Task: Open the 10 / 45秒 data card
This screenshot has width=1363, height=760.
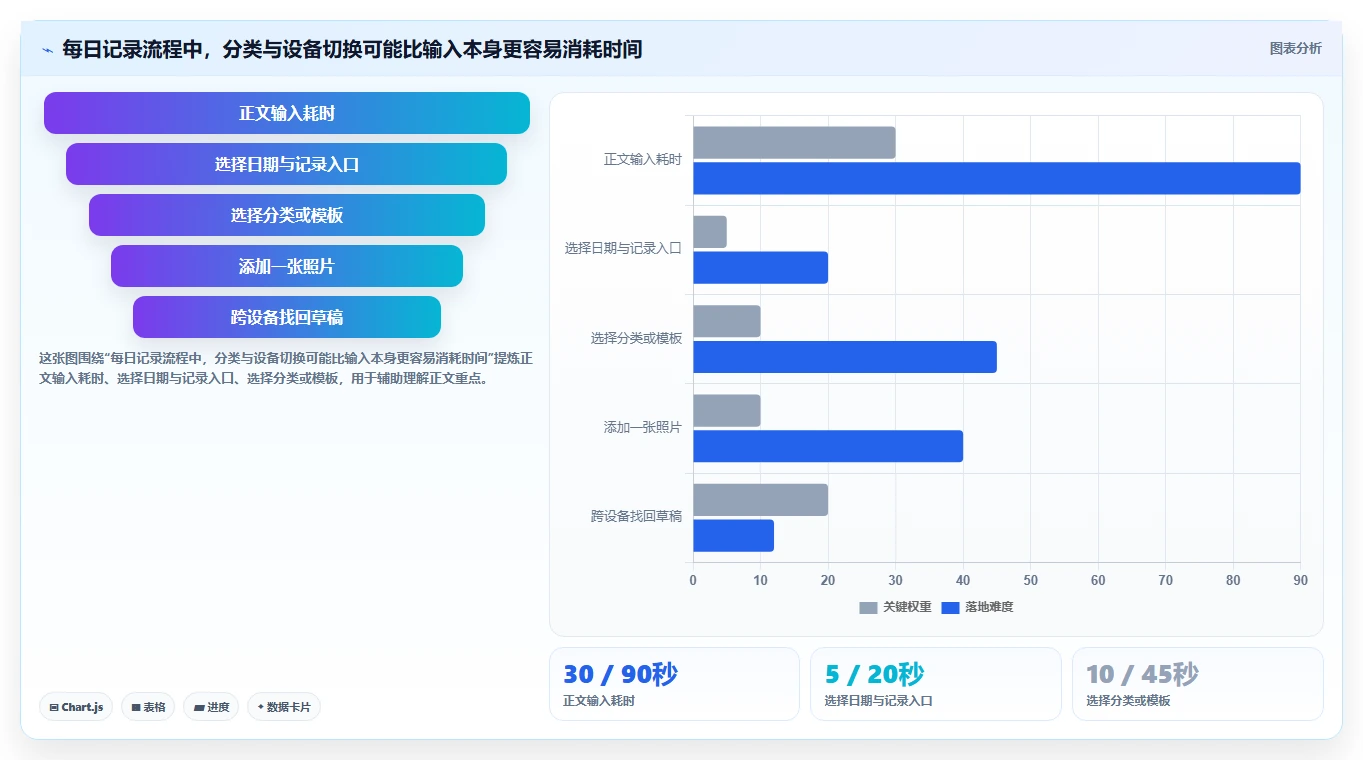Action: 1197,684
